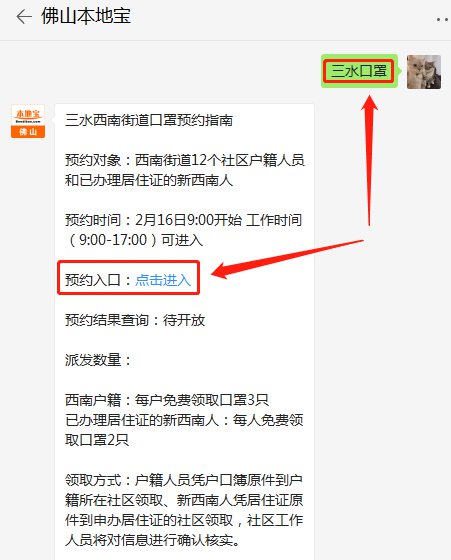Tap the red outline around 三水口罩
This screenshot has height=560, width=451.
359,71
